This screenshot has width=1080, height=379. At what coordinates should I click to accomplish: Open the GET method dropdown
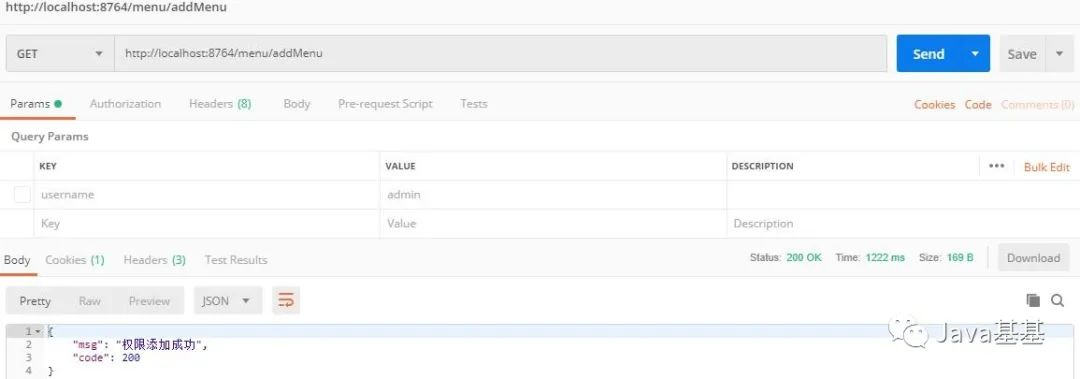click(60, 54)
